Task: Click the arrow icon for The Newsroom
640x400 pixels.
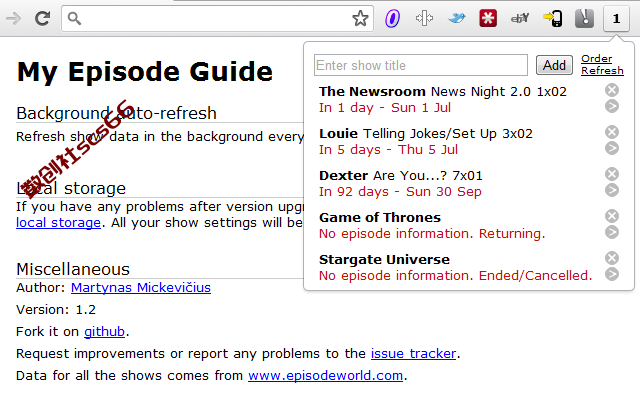Action: tap(612, 107)
